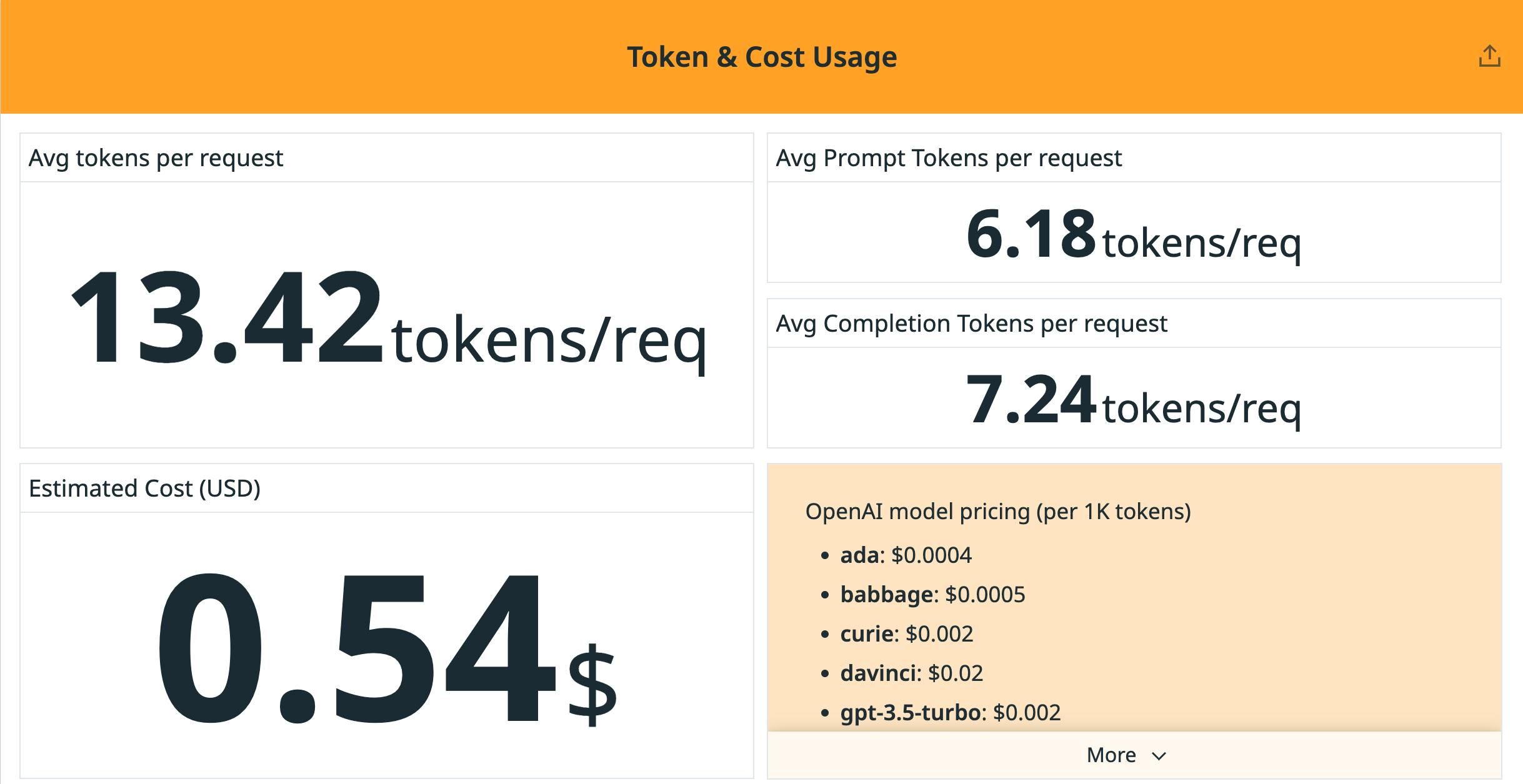The image size is (1523, 784).
Task: Click the OpenAI model pricing heading
Action: [x=997, y=512]
